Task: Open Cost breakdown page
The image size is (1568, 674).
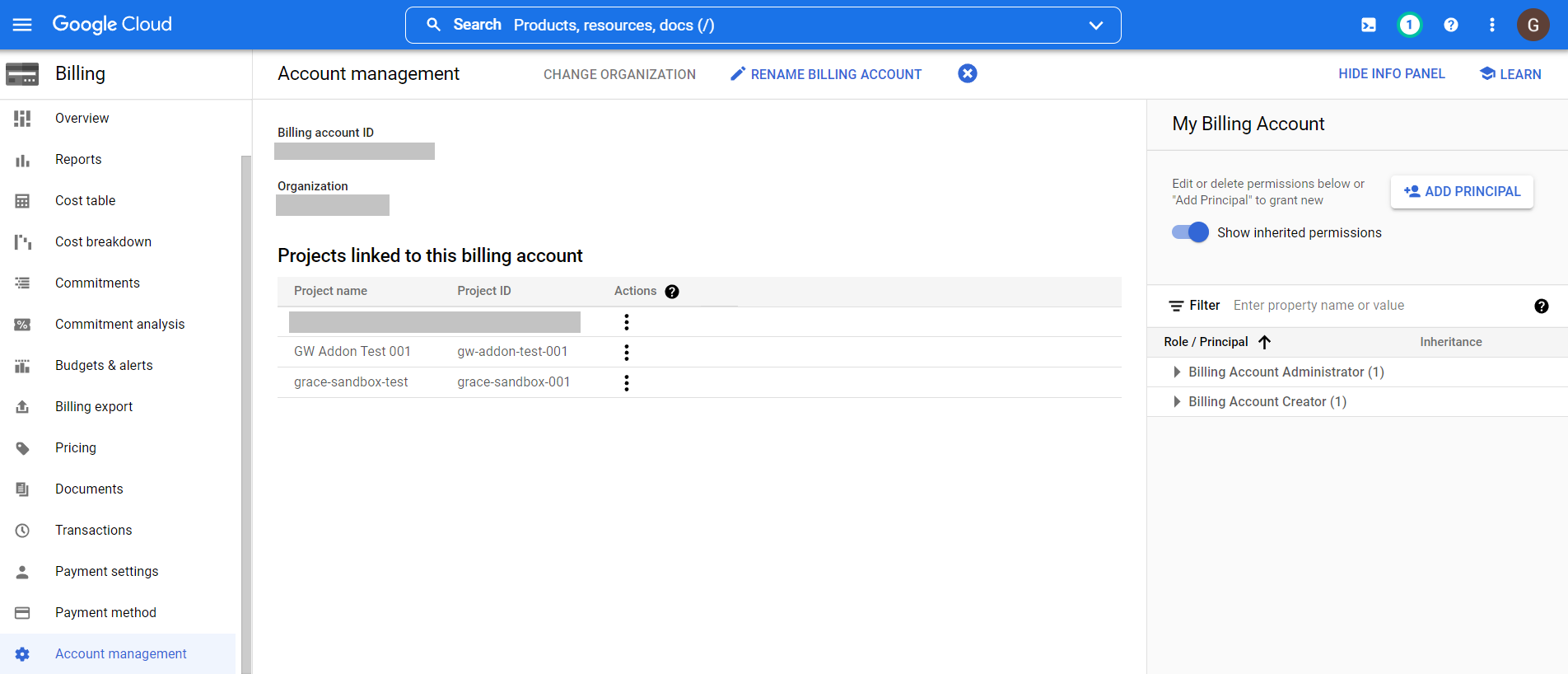Action: pyautogui.click(x=103, y=241)
